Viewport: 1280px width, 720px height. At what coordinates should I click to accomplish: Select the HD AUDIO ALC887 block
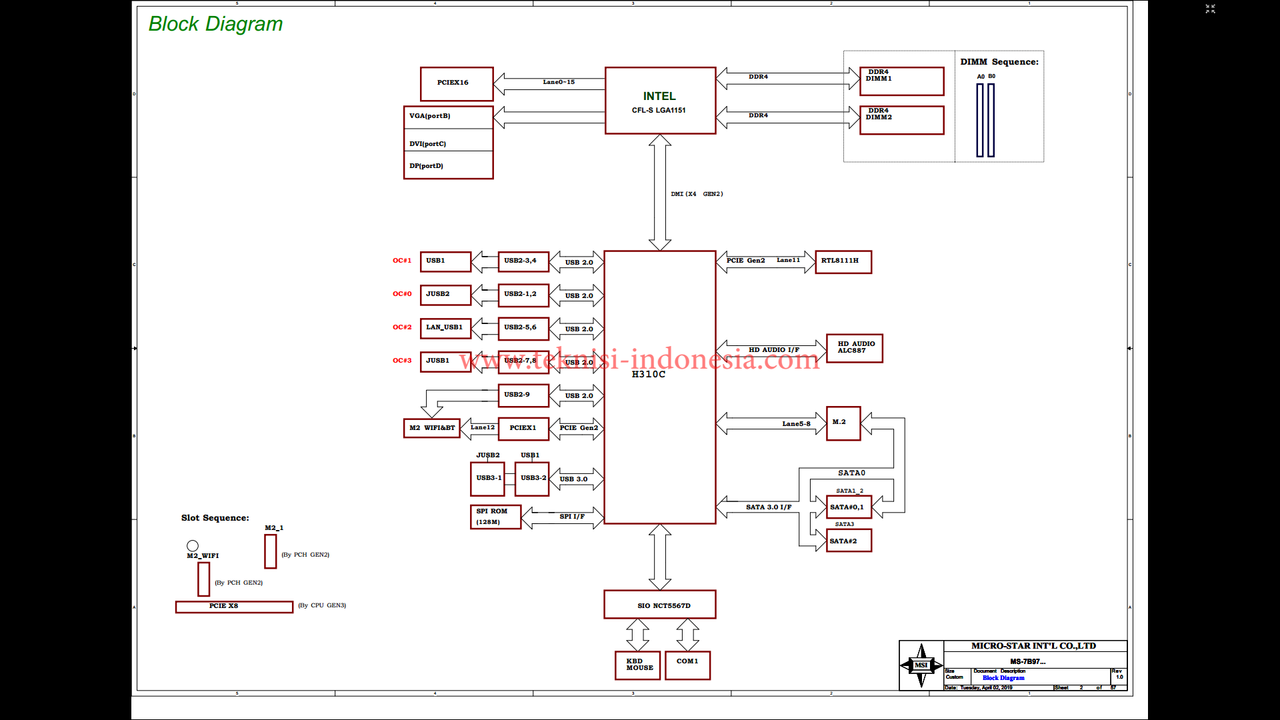(854, 348)
